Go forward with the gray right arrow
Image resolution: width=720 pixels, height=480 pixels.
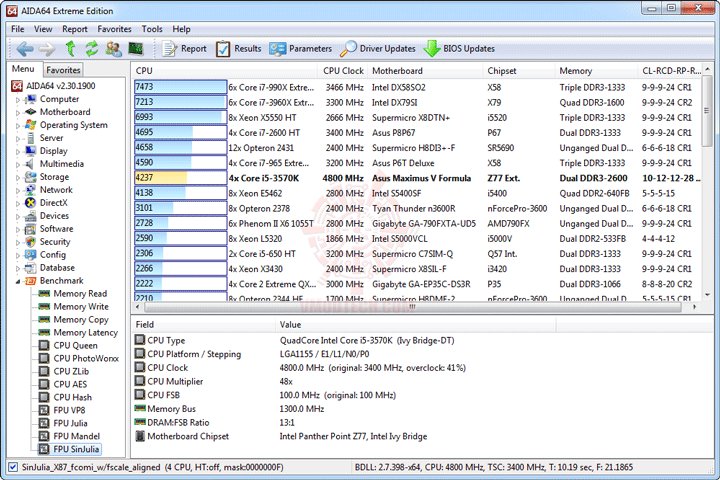coord(46,49)
